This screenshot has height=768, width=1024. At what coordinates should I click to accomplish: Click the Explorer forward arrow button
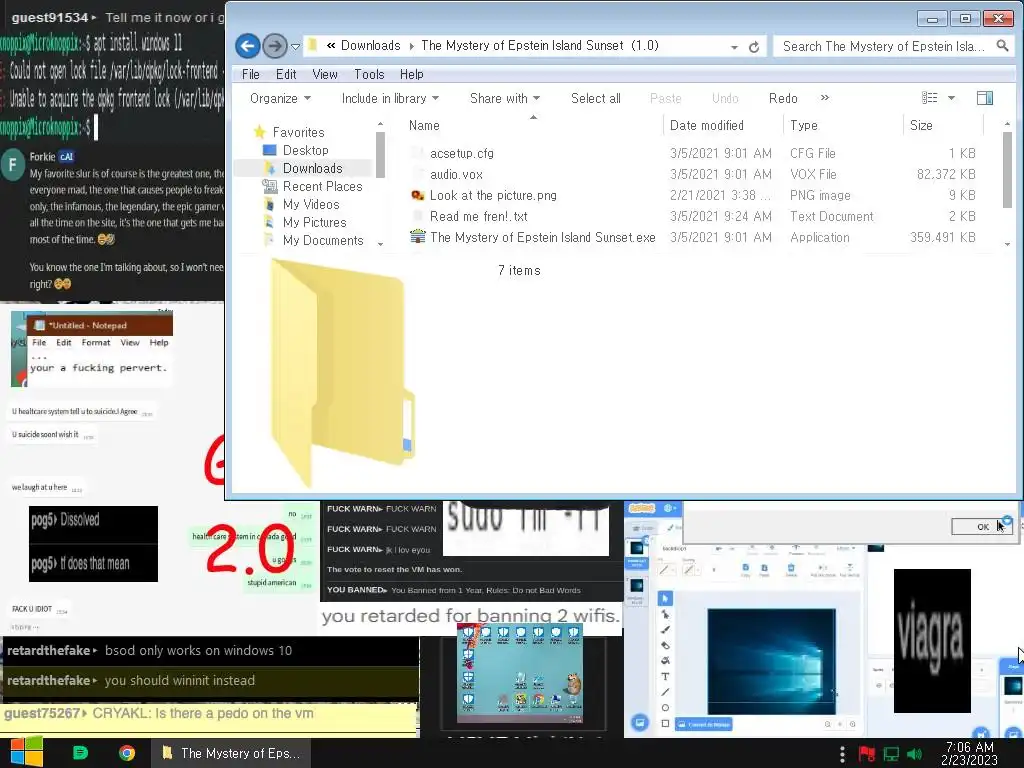tap(275, 46)
